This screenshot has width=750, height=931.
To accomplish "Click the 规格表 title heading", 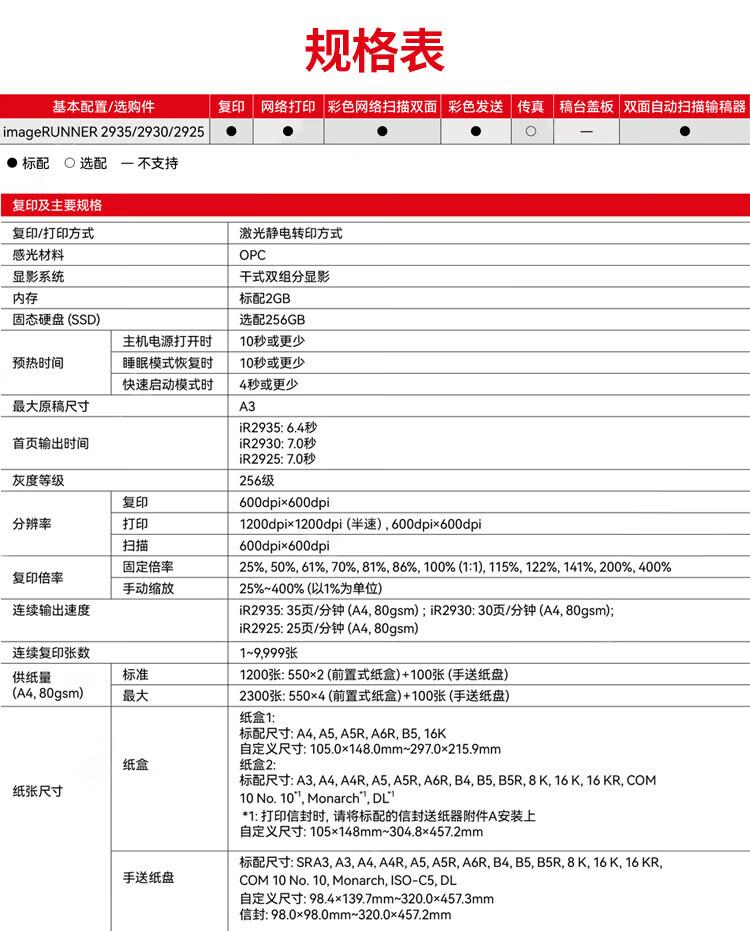I will tap(374, 50).
